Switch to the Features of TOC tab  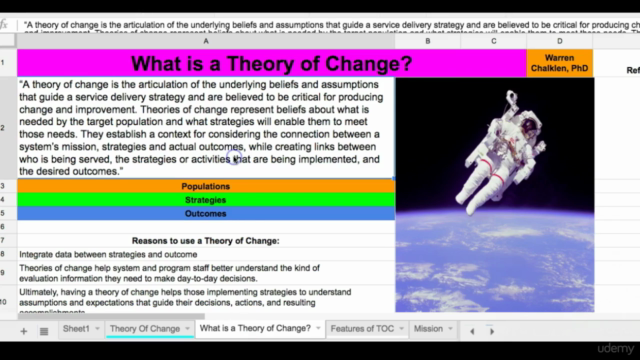[x=362, y=329]
